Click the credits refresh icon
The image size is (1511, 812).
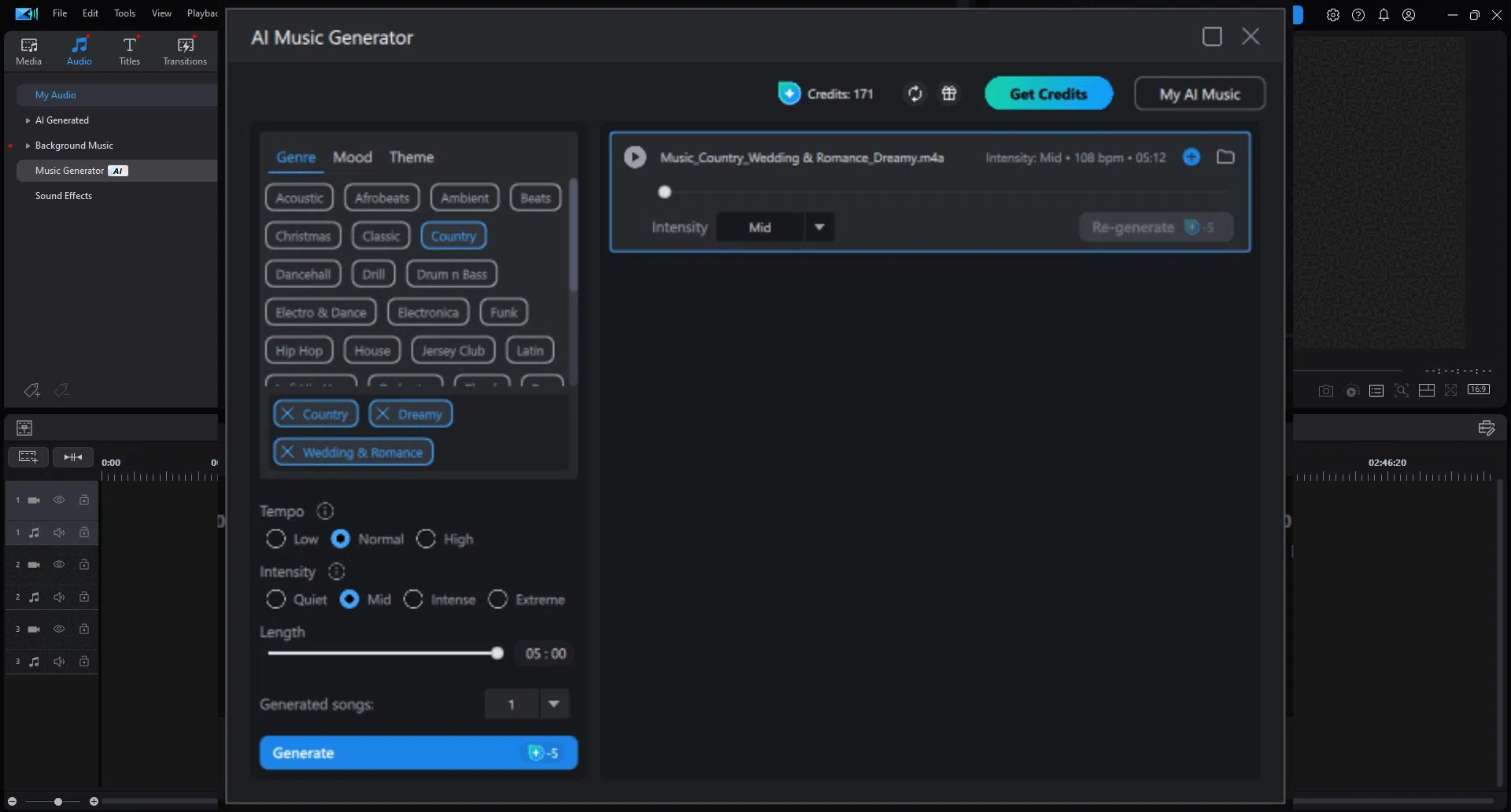[x=914, y=93]
